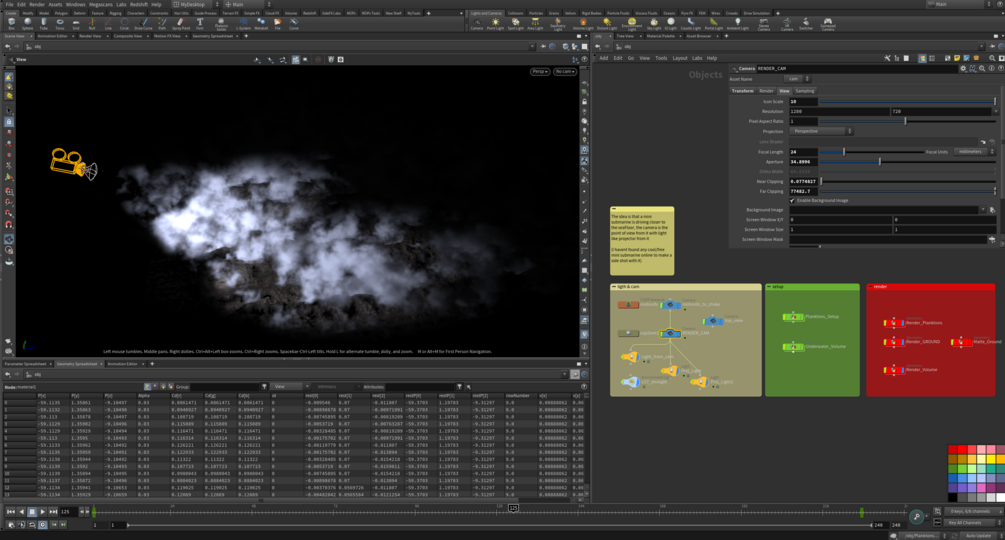Click the current frame field 125
Image resolution: width=1005 pixels, height=540 pixels.
[68, 512]
